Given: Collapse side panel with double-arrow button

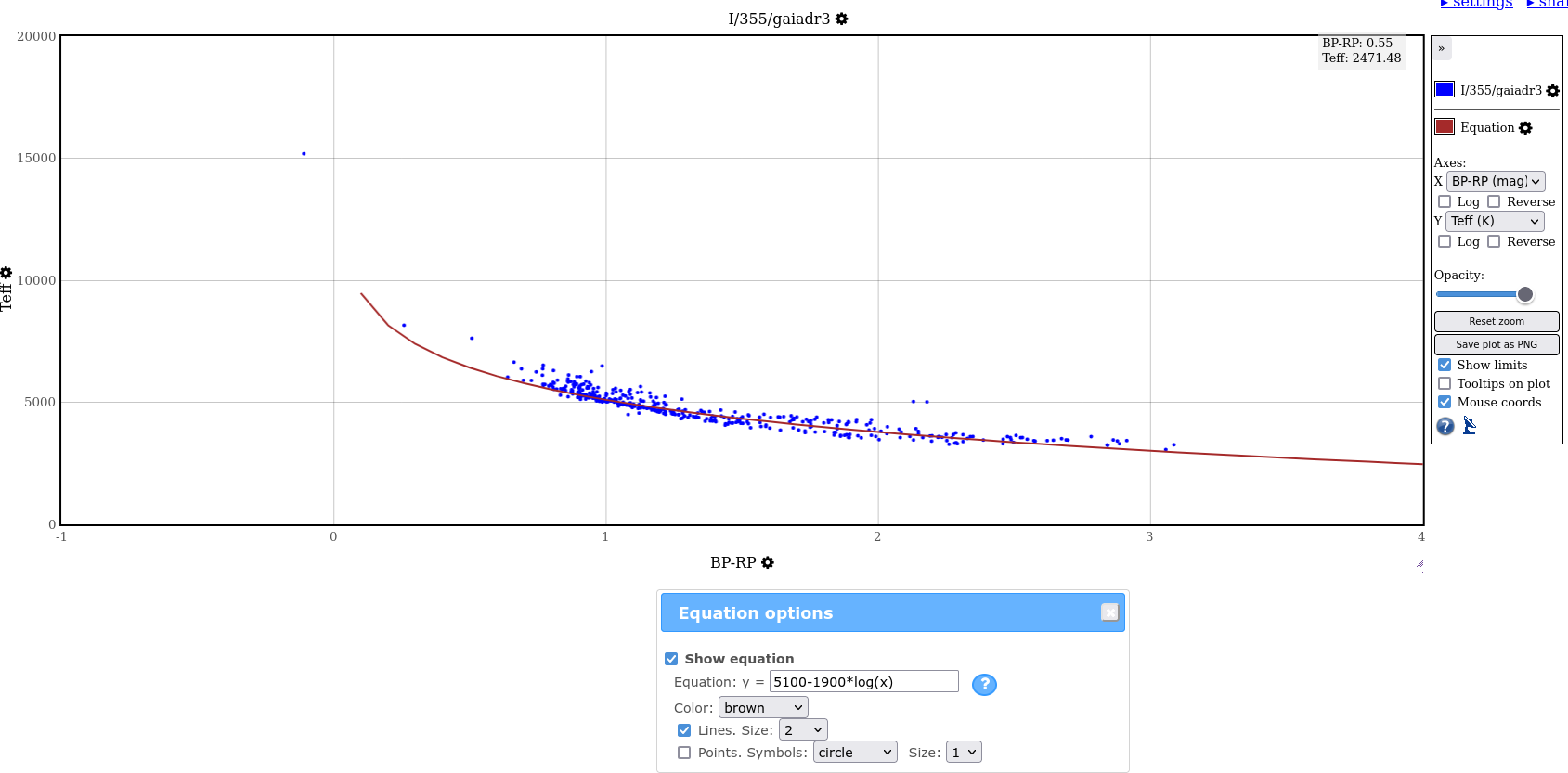Looking at the screenshot, I should tap(1441, 48).
